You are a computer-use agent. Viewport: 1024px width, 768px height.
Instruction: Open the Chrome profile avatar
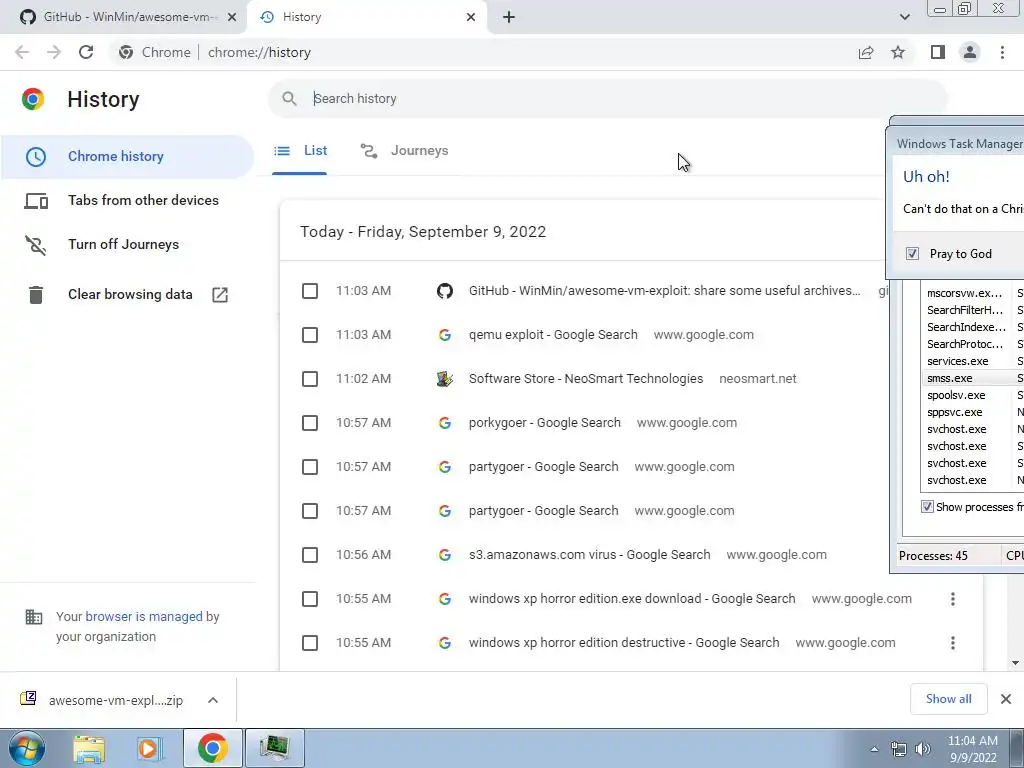(970, 52)
